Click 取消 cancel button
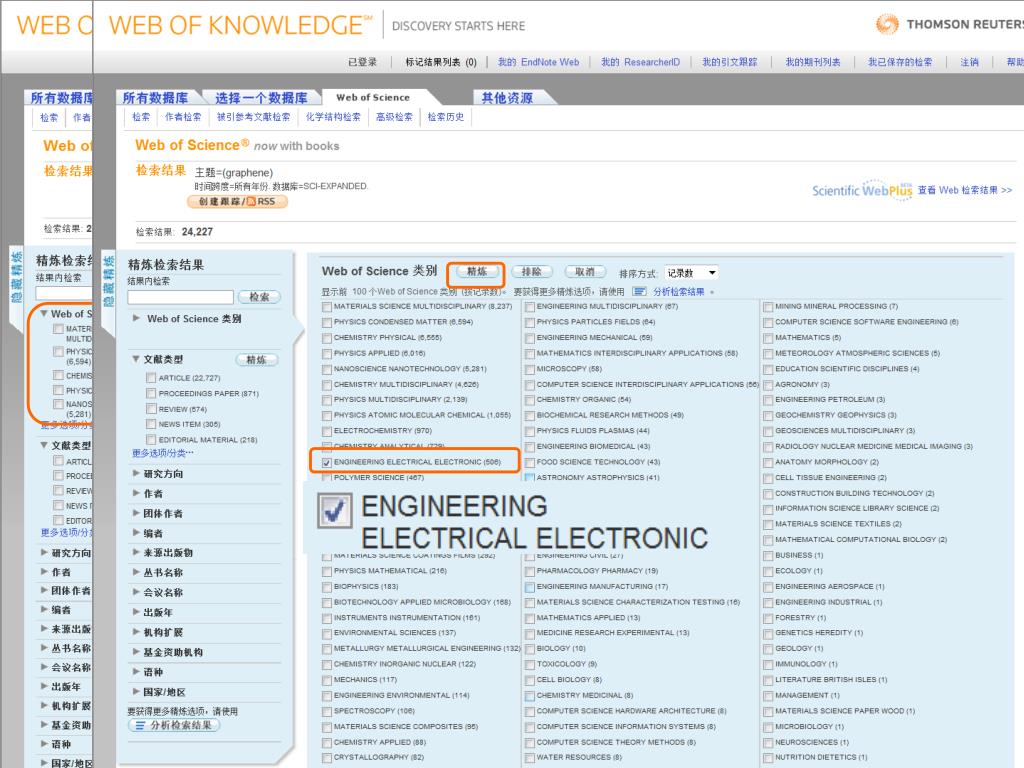This screenshot has height=768, width=1024. (x=584, y=272)
